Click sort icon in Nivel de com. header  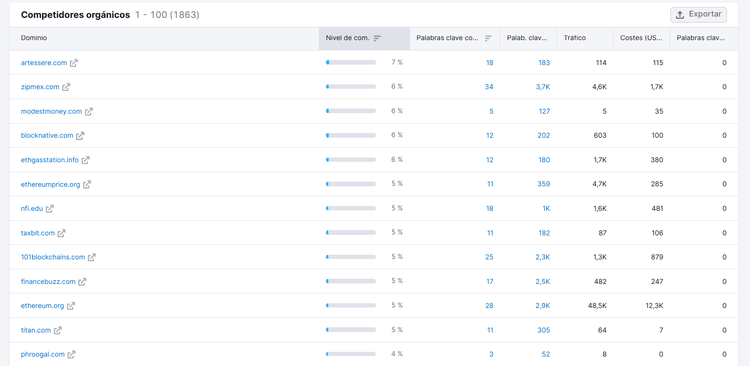point(377,38)
